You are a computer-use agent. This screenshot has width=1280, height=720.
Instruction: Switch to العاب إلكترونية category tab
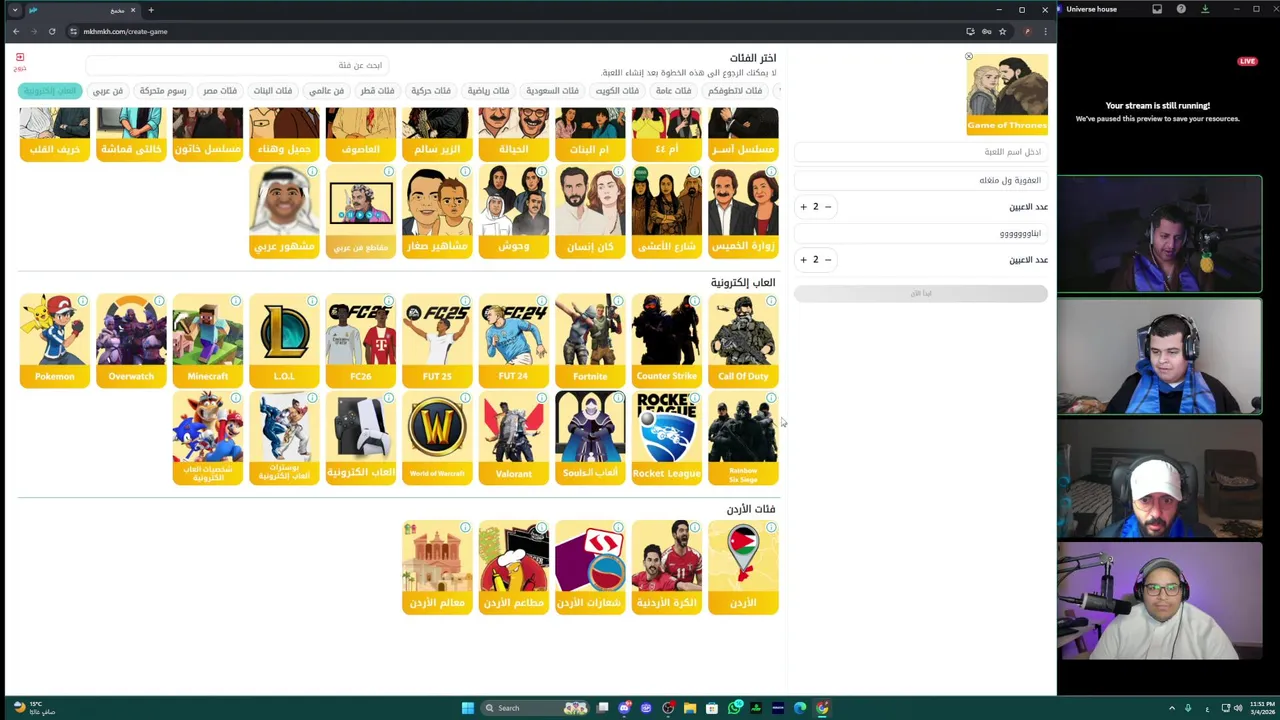click(50, 91)
